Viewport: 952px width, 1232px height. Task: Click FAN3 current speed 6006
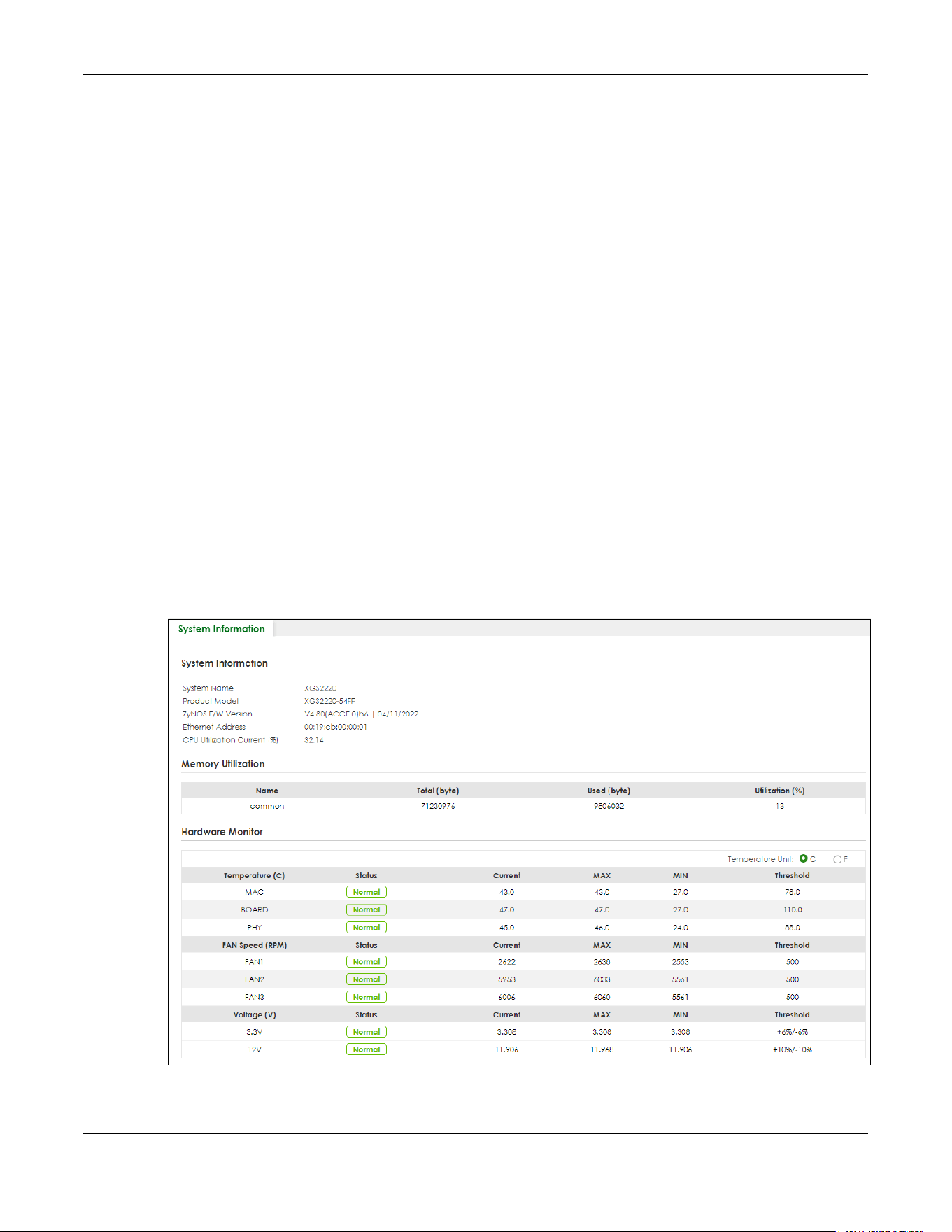coord(506,997)
